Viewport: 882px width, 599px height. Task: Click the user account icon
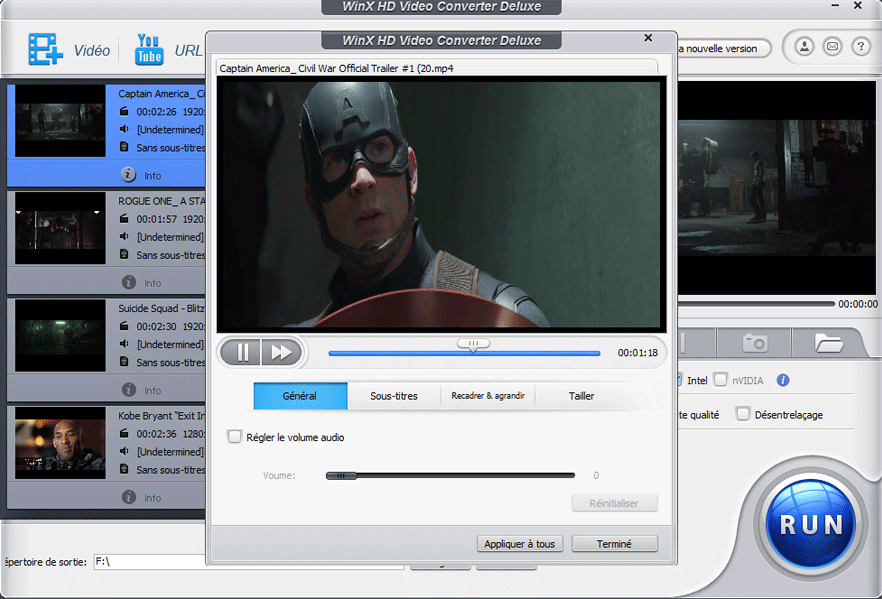point(804,47)
